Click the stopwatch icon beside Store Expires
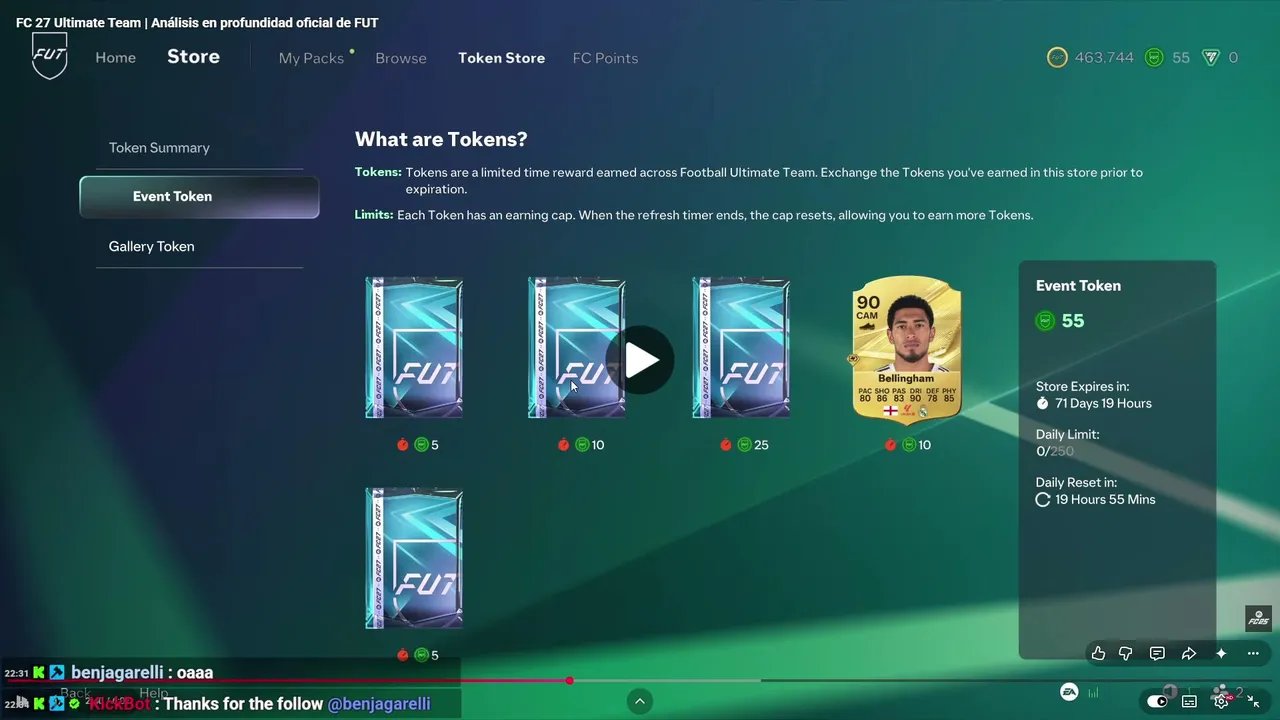 [1043, 403]
